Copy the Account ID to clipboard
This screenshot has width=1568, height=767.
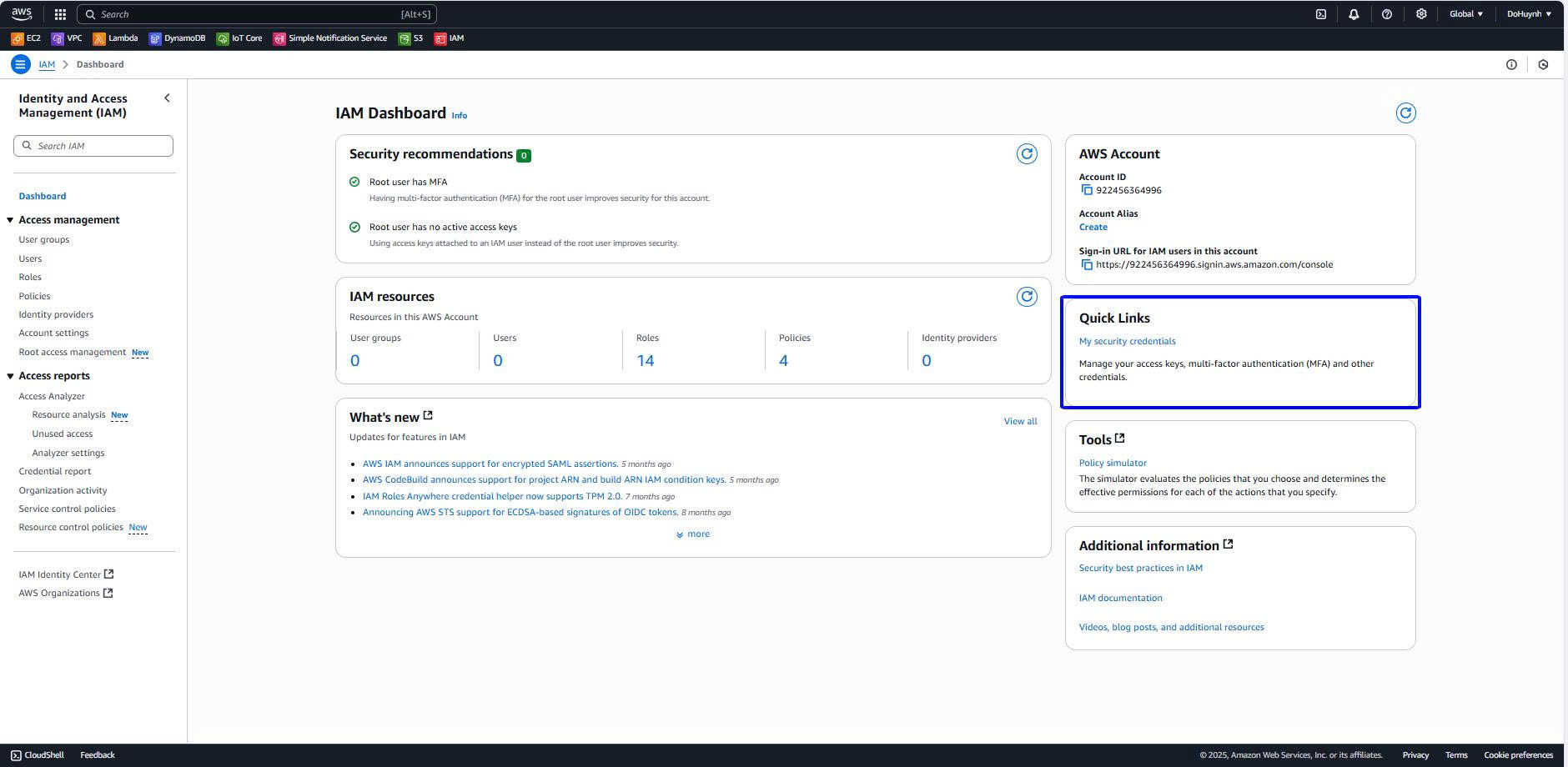[x=1087, y=190]
